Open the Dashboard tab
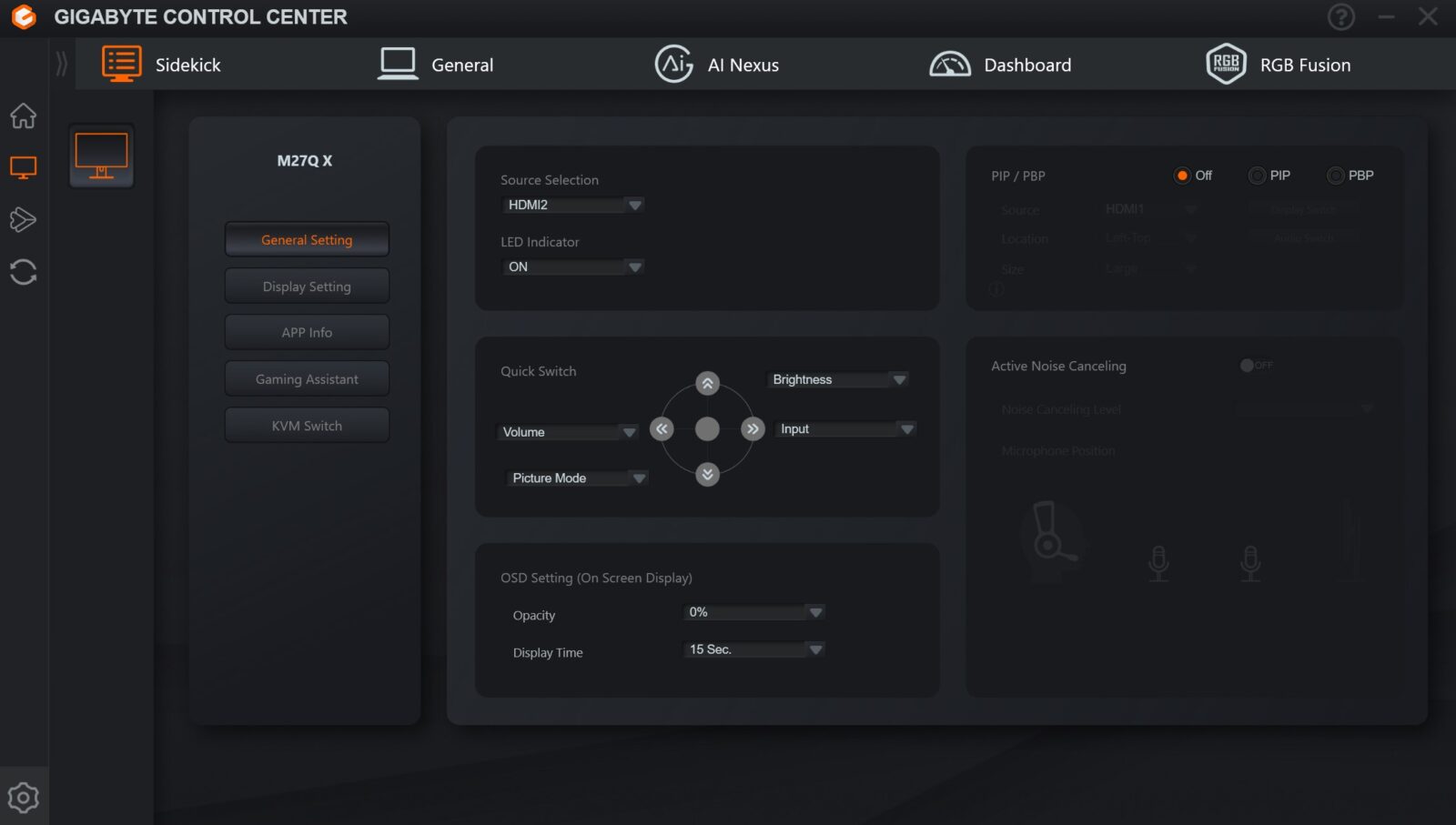Screen dimensions: 1456x825 (1000, 65)
